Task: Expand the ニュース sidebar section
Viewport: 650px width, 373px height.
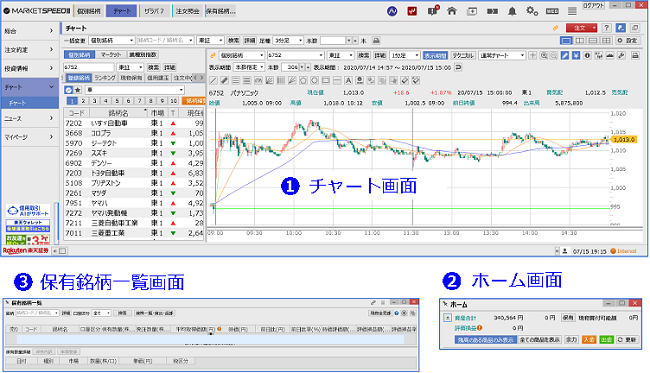Action: pos(29,118)
